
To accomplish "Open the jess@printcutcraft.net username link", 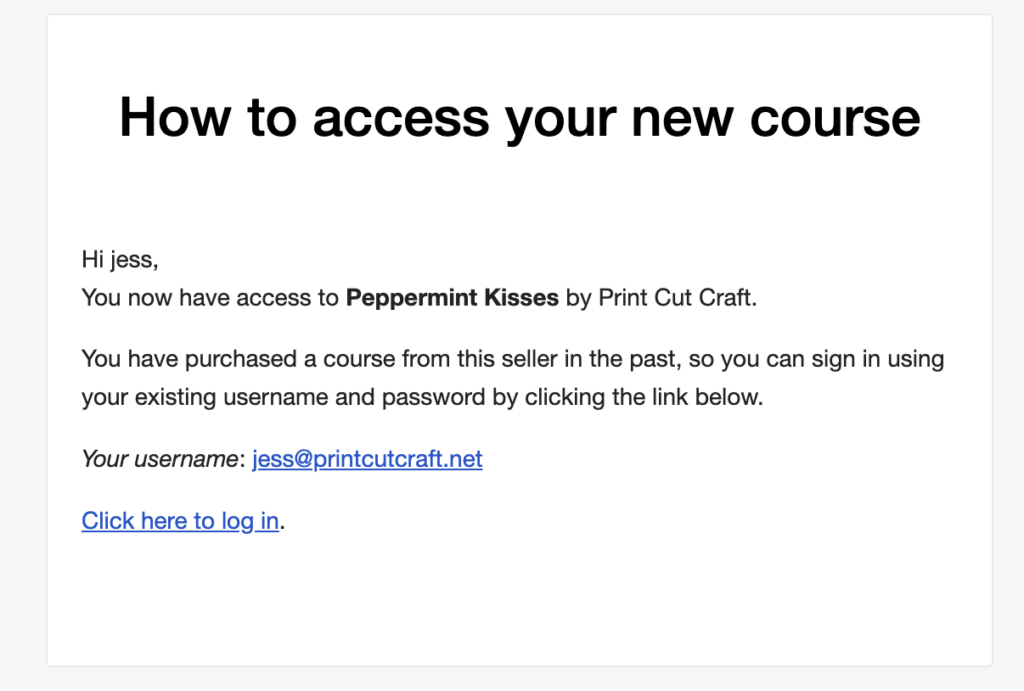I will click(x=367, y=458).
